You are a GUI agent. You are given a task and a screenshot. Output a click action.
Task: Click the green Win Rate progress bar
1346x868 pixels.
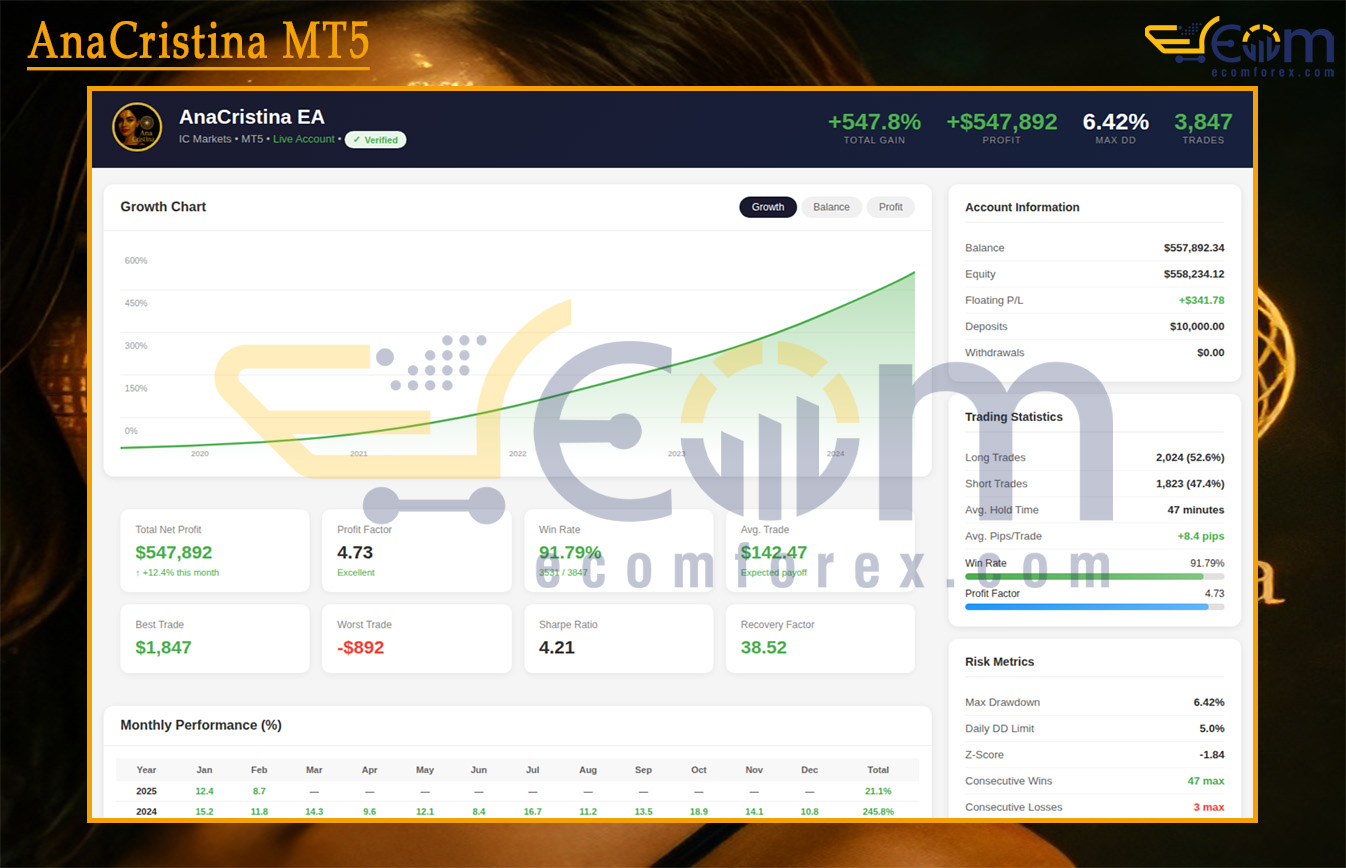pos(1084,576)
